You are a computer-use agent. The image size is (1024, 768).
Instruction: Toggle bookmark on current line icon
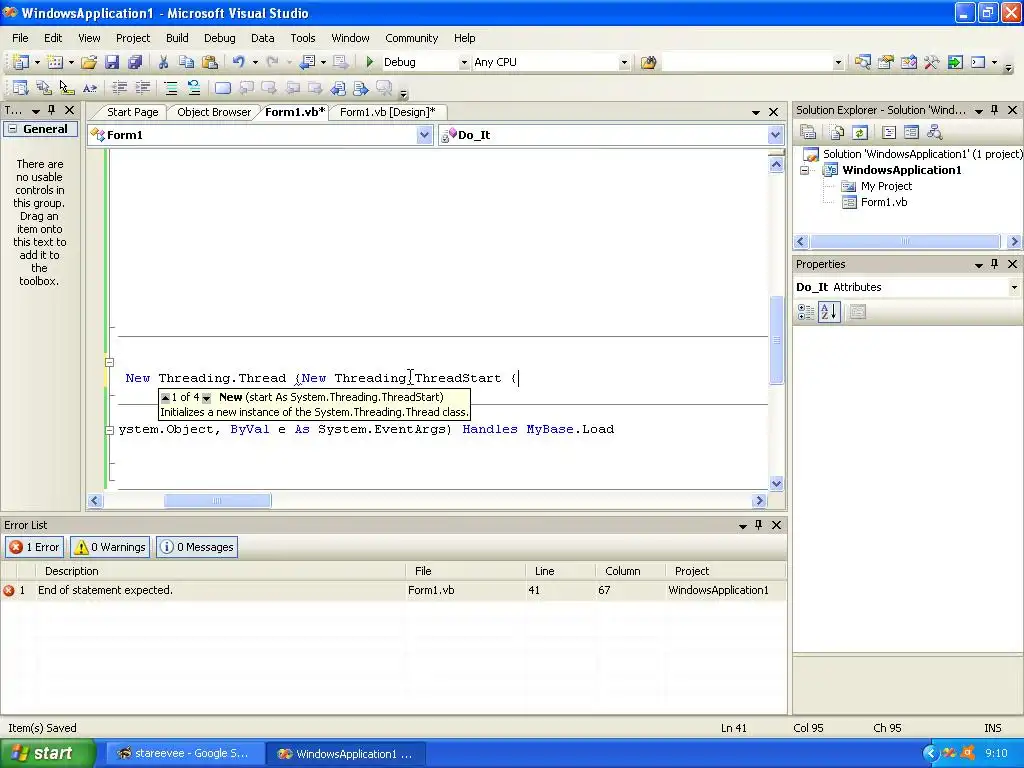click(223, 88)
